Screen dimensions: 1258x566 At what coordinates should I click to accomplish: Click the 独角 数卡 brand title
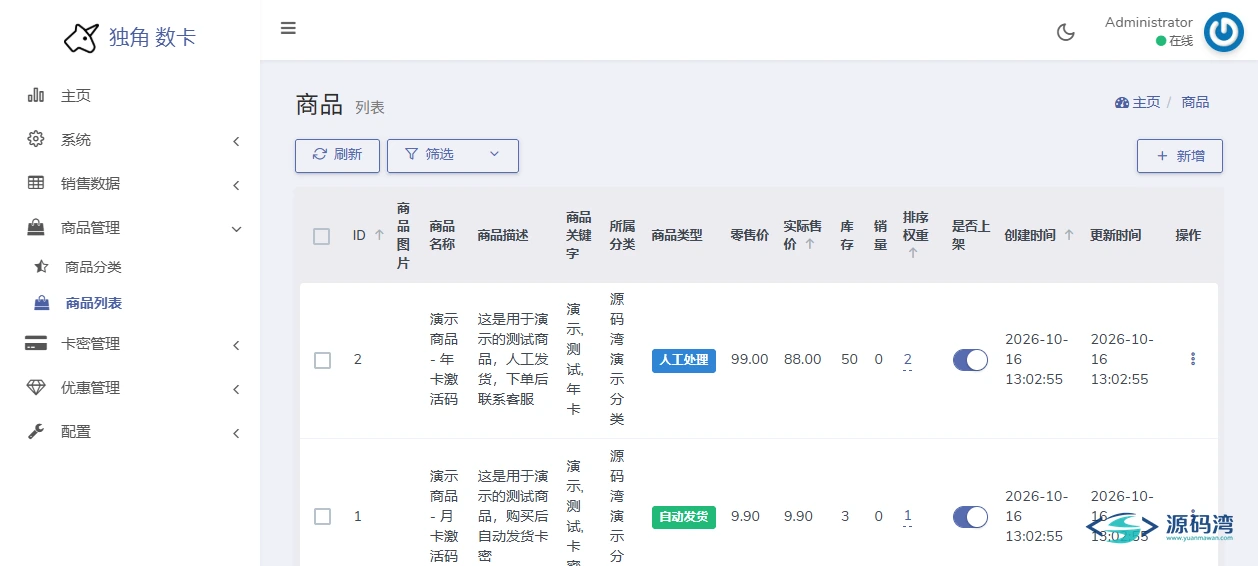coord(152,38)
